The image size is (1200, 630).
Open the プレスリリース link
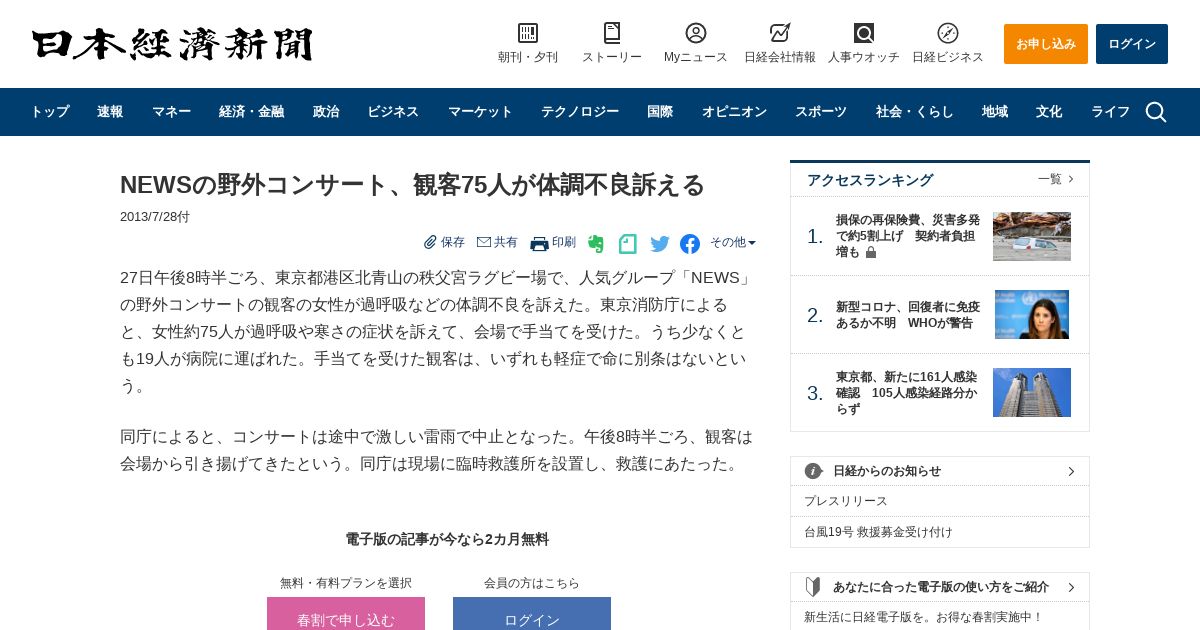pyautogui.click(x=846, y=501)
